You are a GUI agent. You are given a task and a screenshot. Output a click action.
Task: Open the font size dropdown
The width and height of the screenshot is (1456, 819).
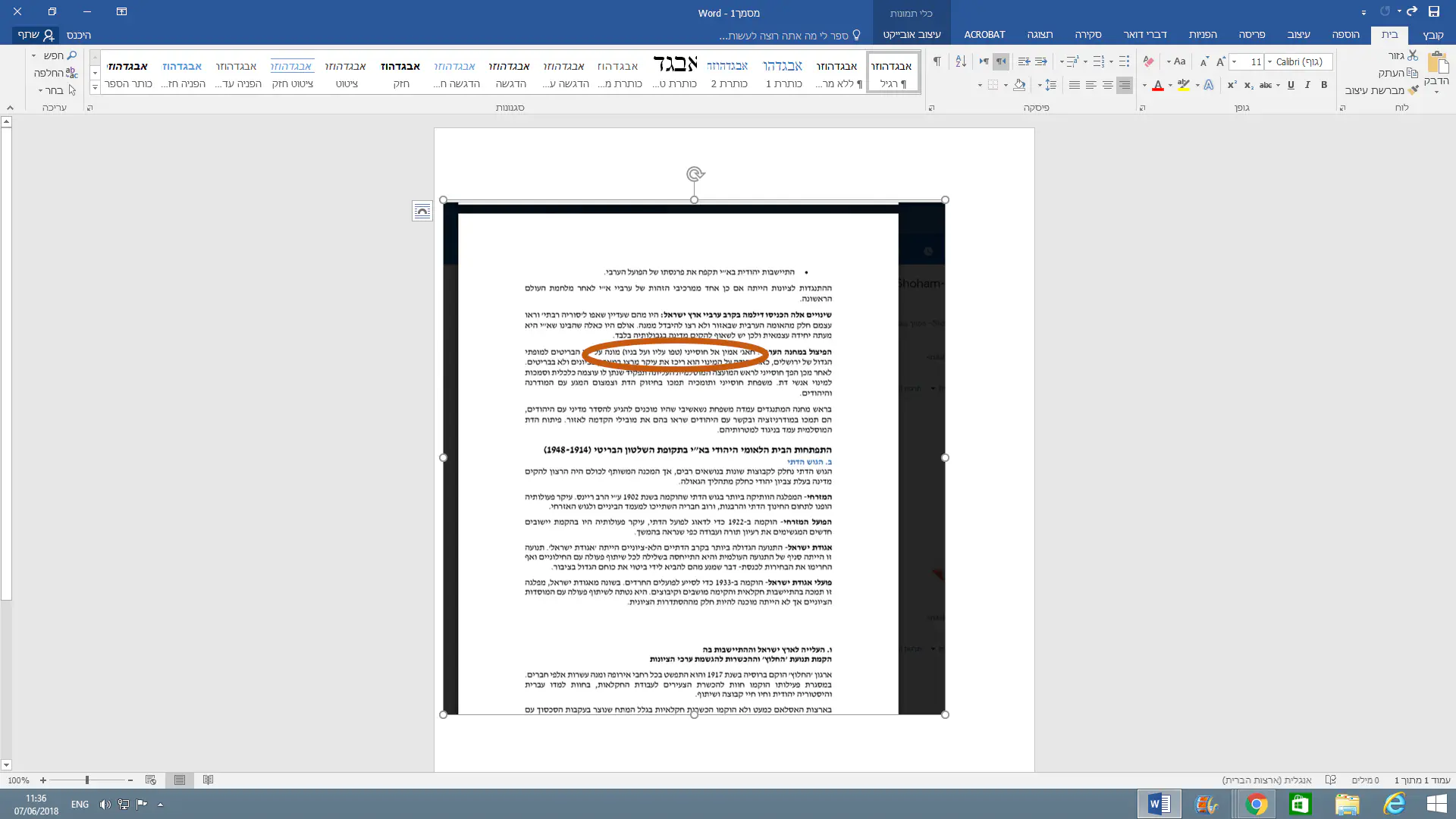(1235, 61)
